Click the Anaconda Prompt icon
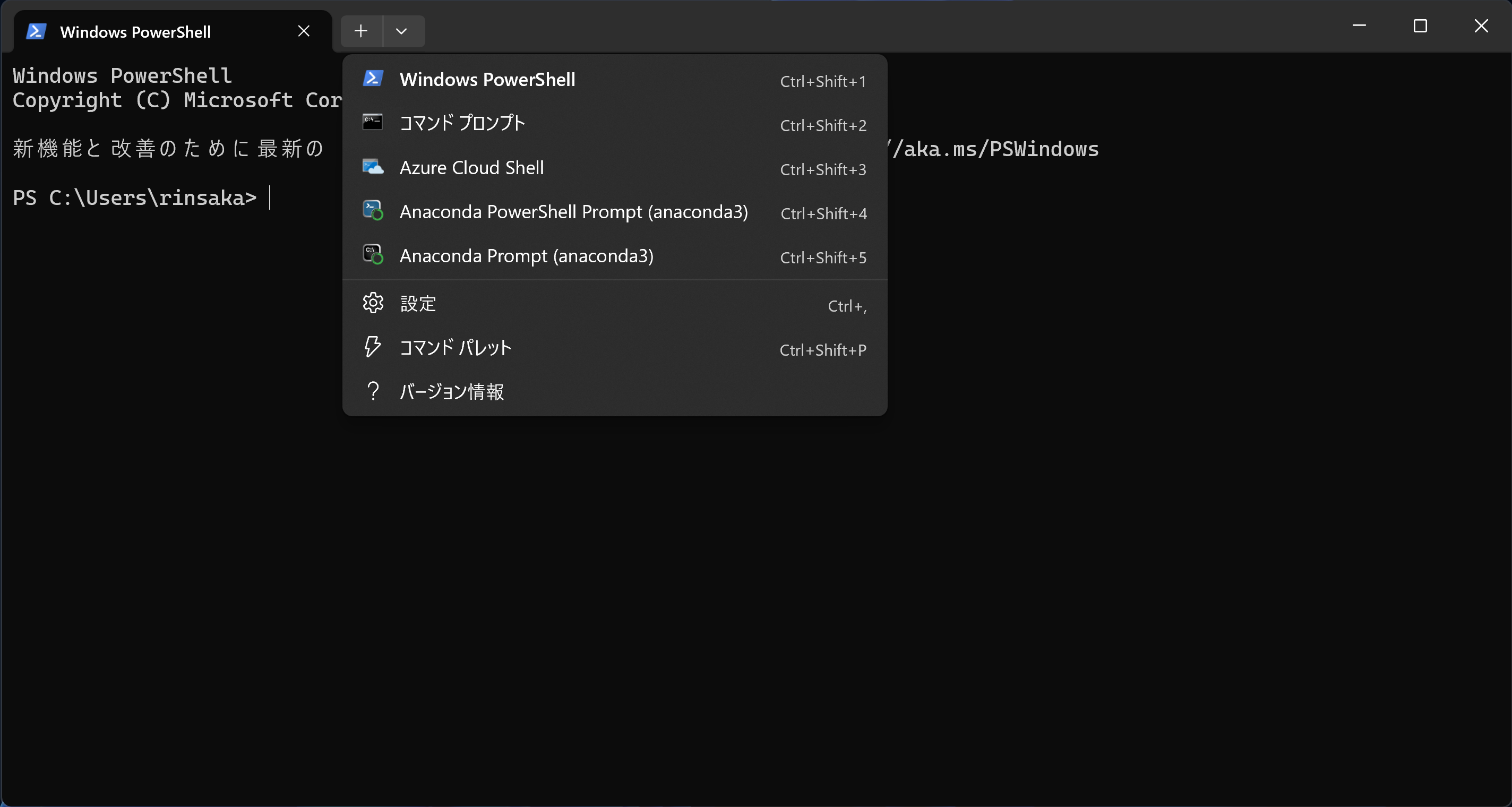1512x807 pixels. click(x=373, y=255)
